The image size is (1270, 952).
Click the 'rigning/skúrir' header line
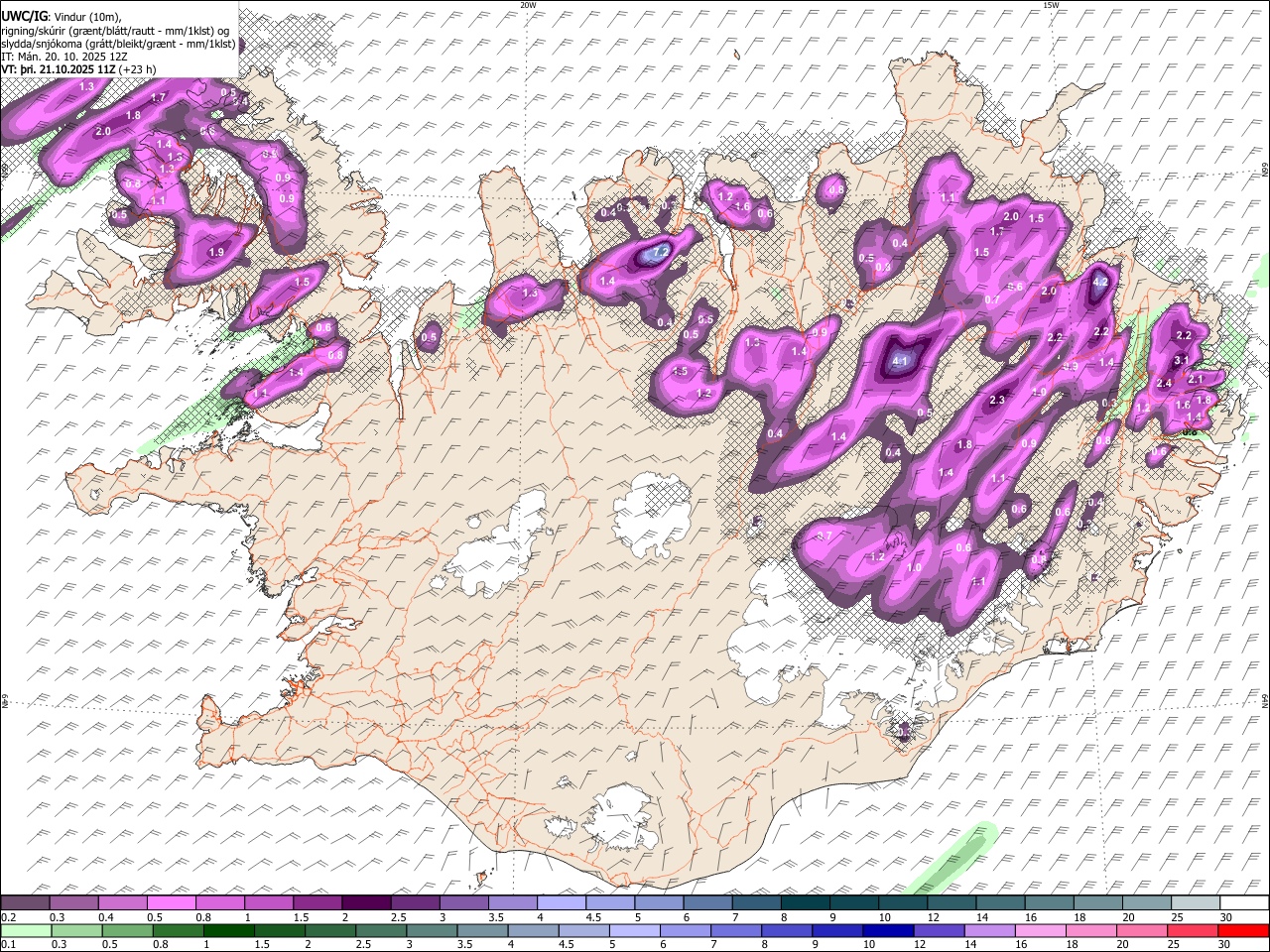point(114,31)
